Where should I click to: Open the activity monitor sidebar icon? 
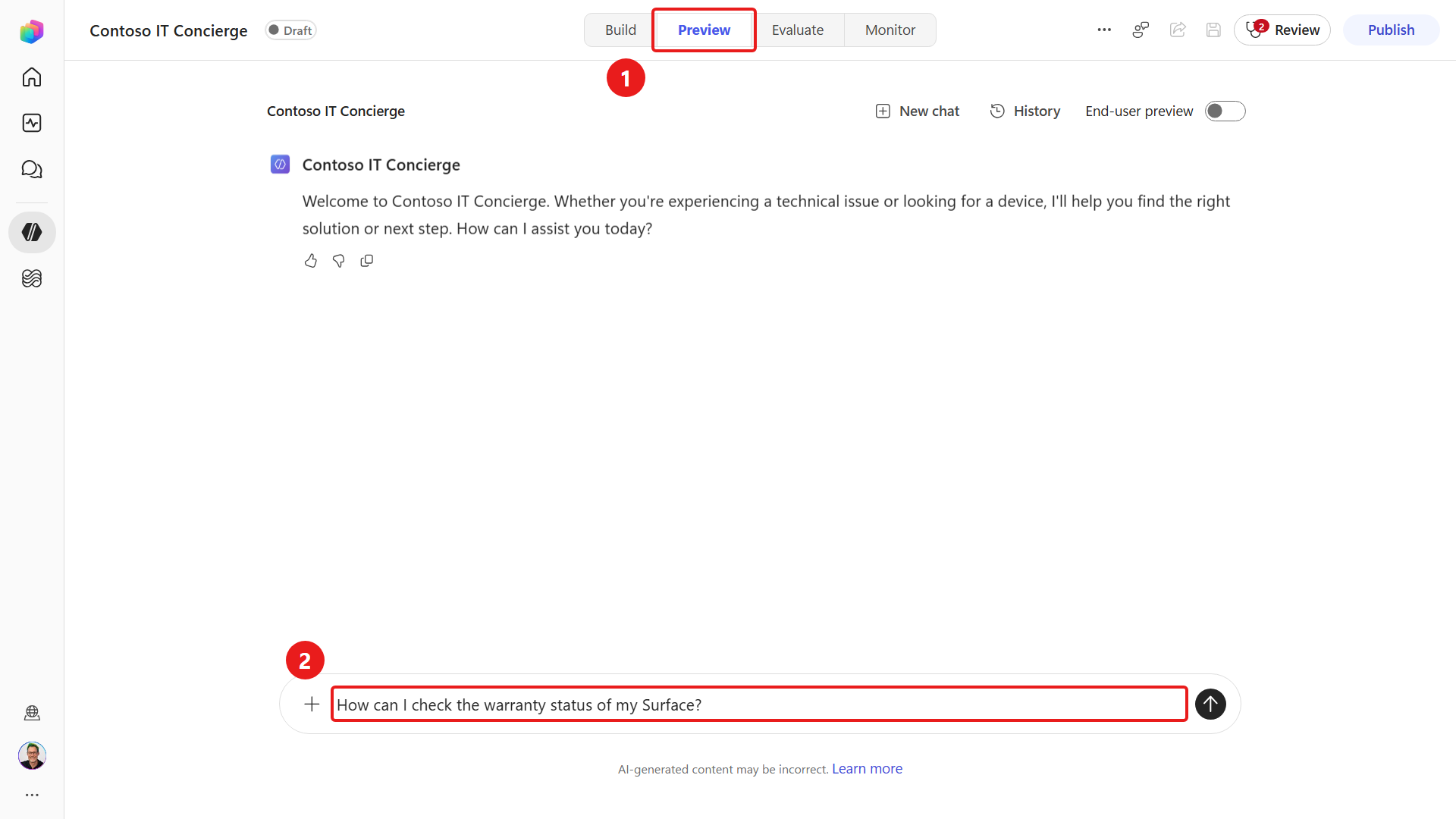[32, 123]
